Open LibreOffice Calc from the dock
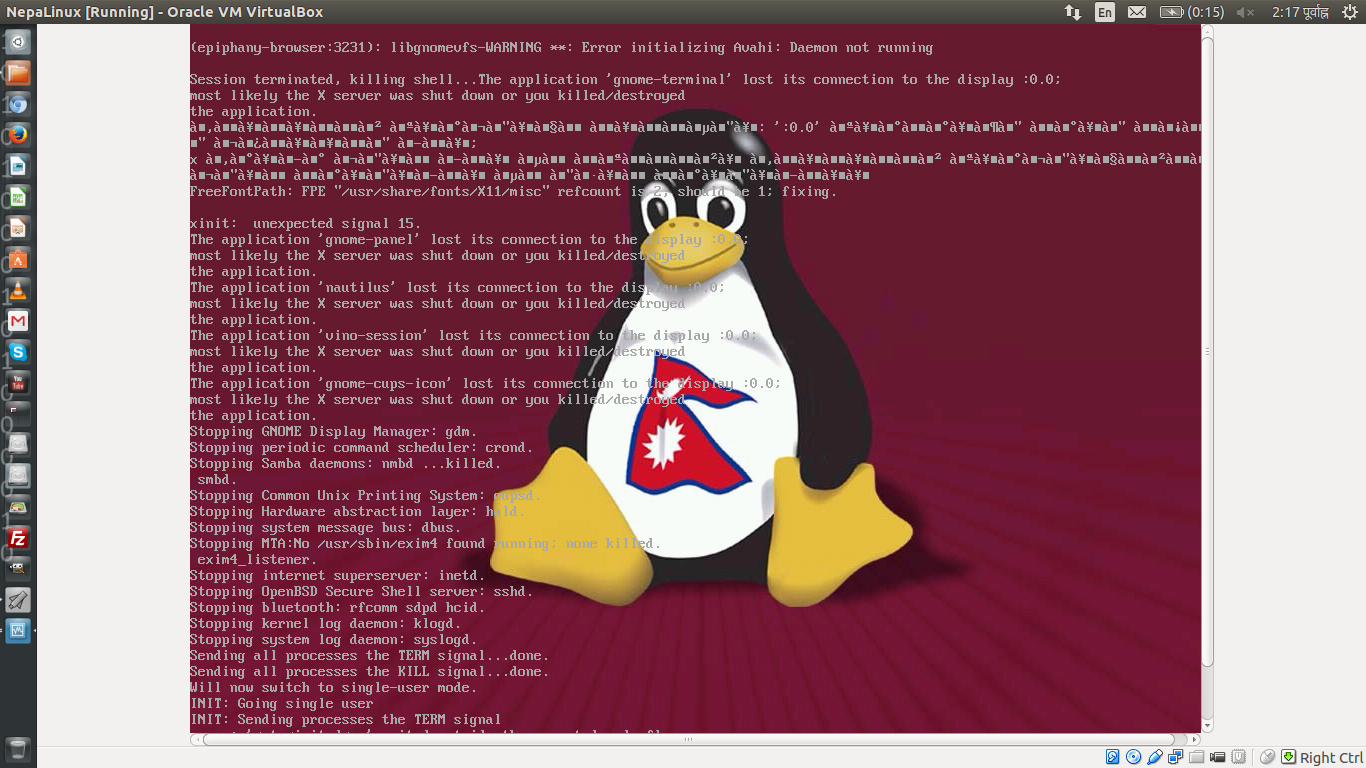This screenshot has height=768, width=1366. pos(18,197)
